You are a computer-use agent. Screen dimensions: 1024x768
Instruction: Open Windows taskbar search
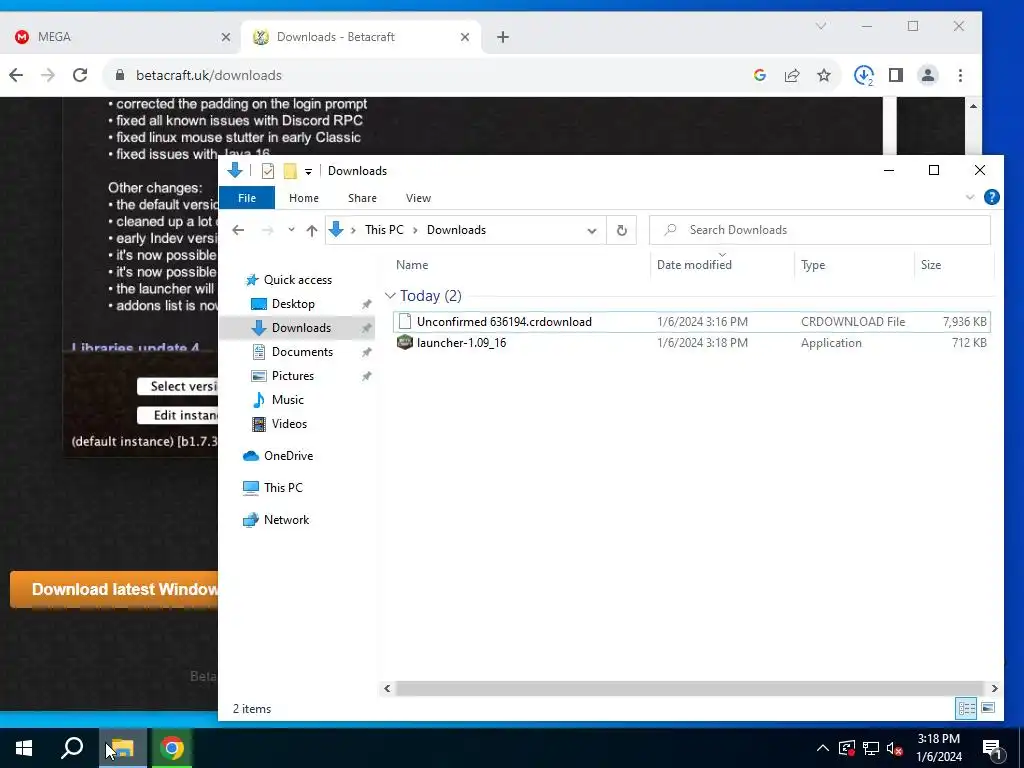(x=72, y=748)
